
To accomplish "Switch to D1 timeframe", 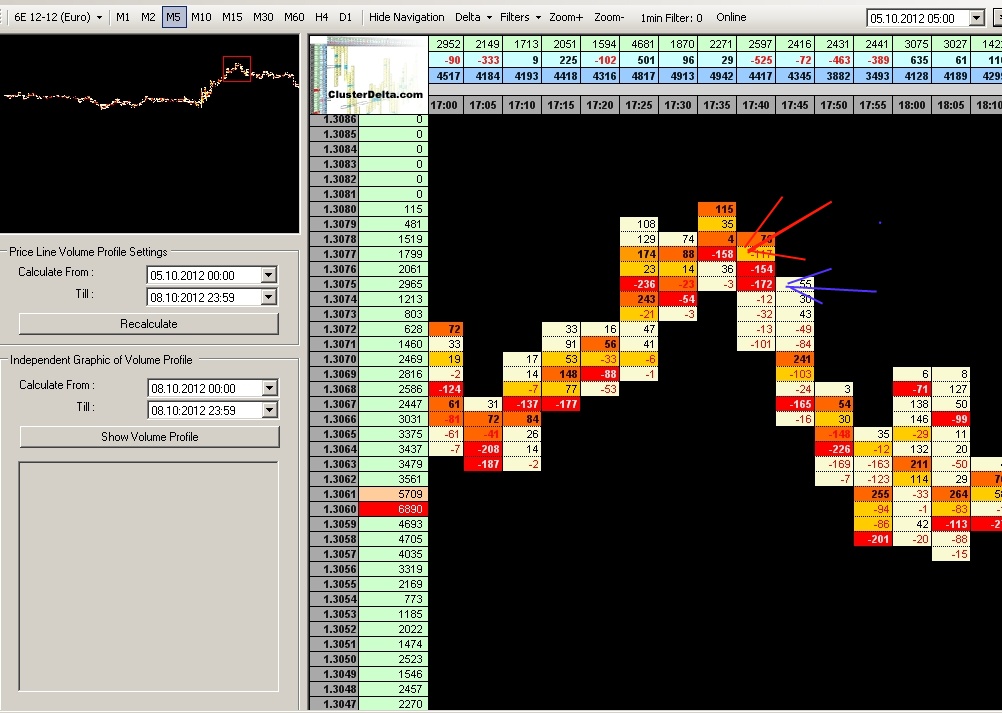I will (x=346, y=17).
